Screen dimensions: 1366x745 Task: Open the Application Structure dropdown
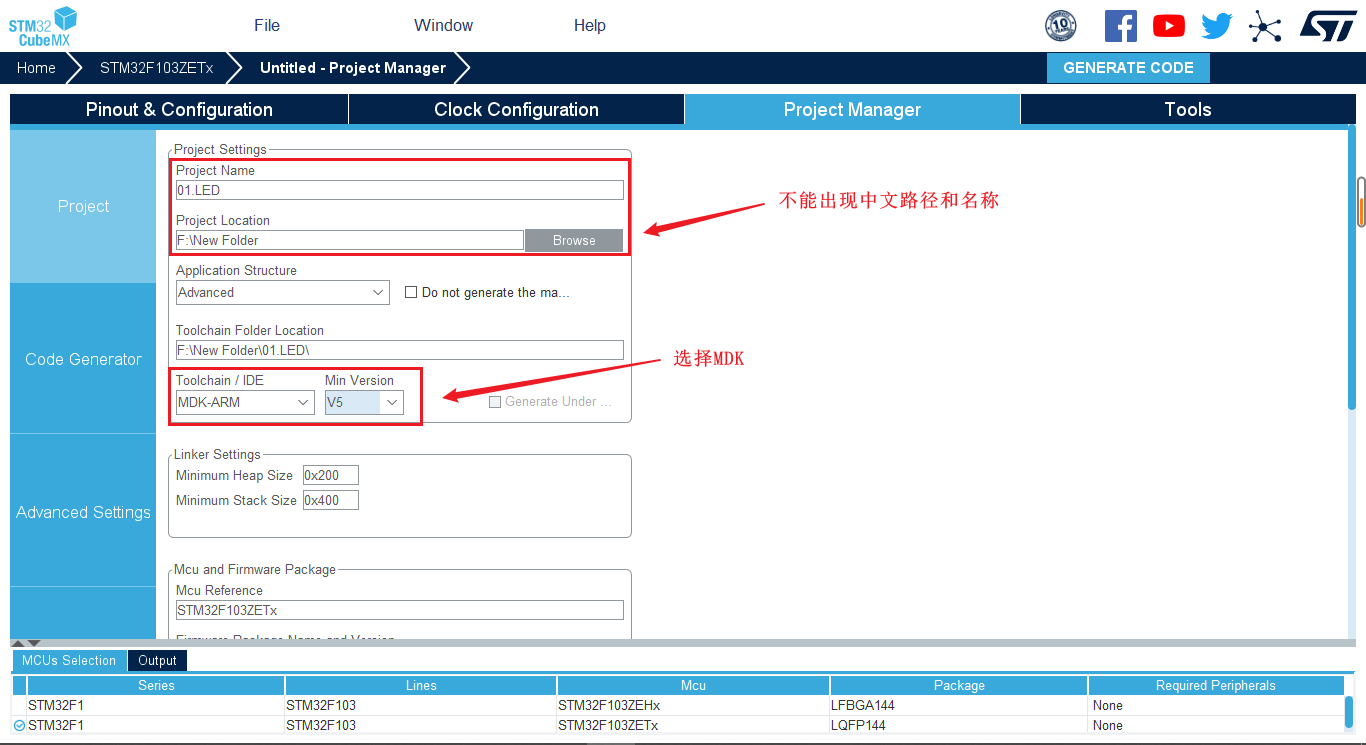(x=282, y=292)
